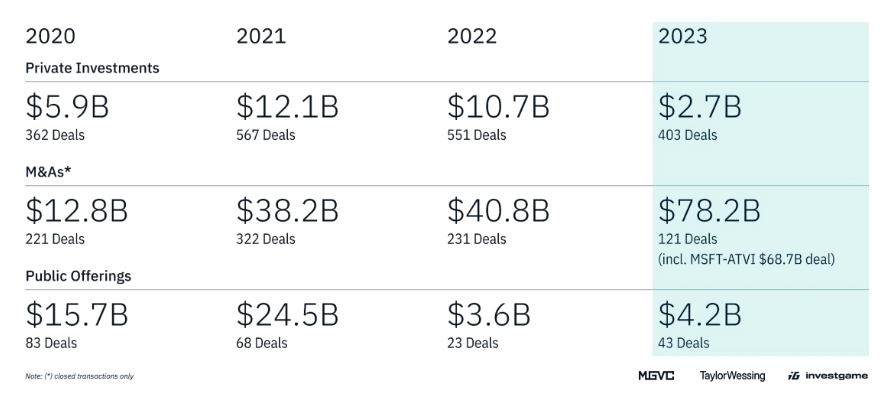Screen dimensions: 883x395
Task: Click the $78.2B M&A figure
Action: coord(709,210)
